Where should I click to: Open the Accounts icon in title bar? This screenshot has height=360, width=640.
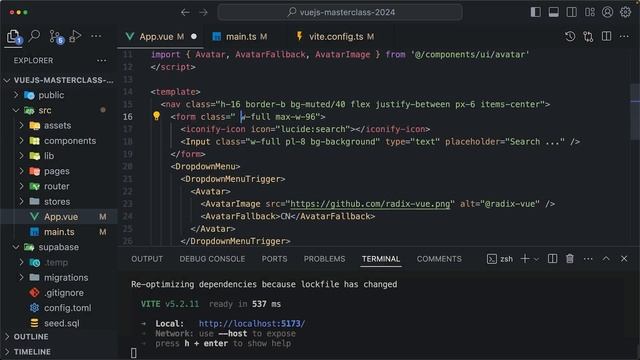[x=607, y=12]
